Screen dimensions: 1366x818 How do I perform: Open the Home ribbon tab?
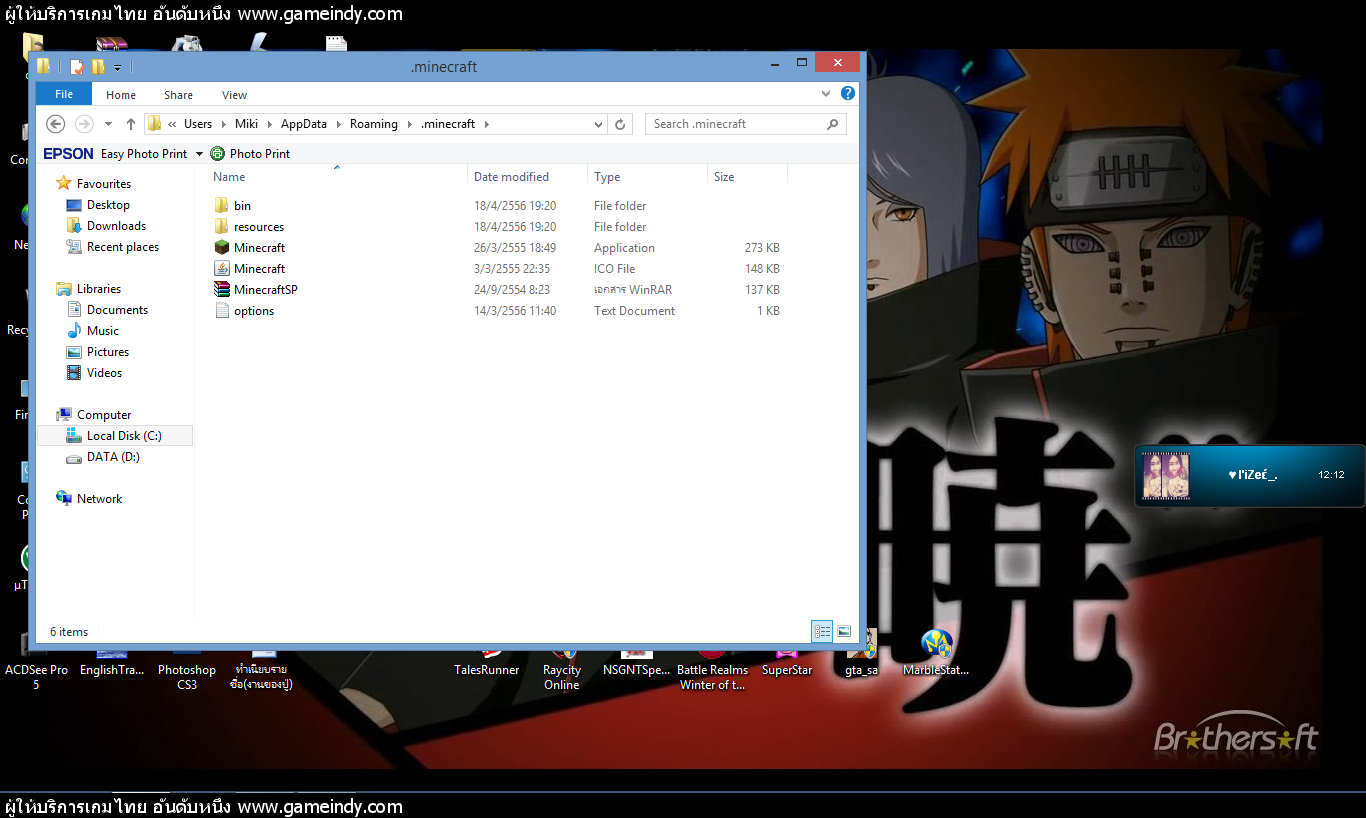coord(121,95)
